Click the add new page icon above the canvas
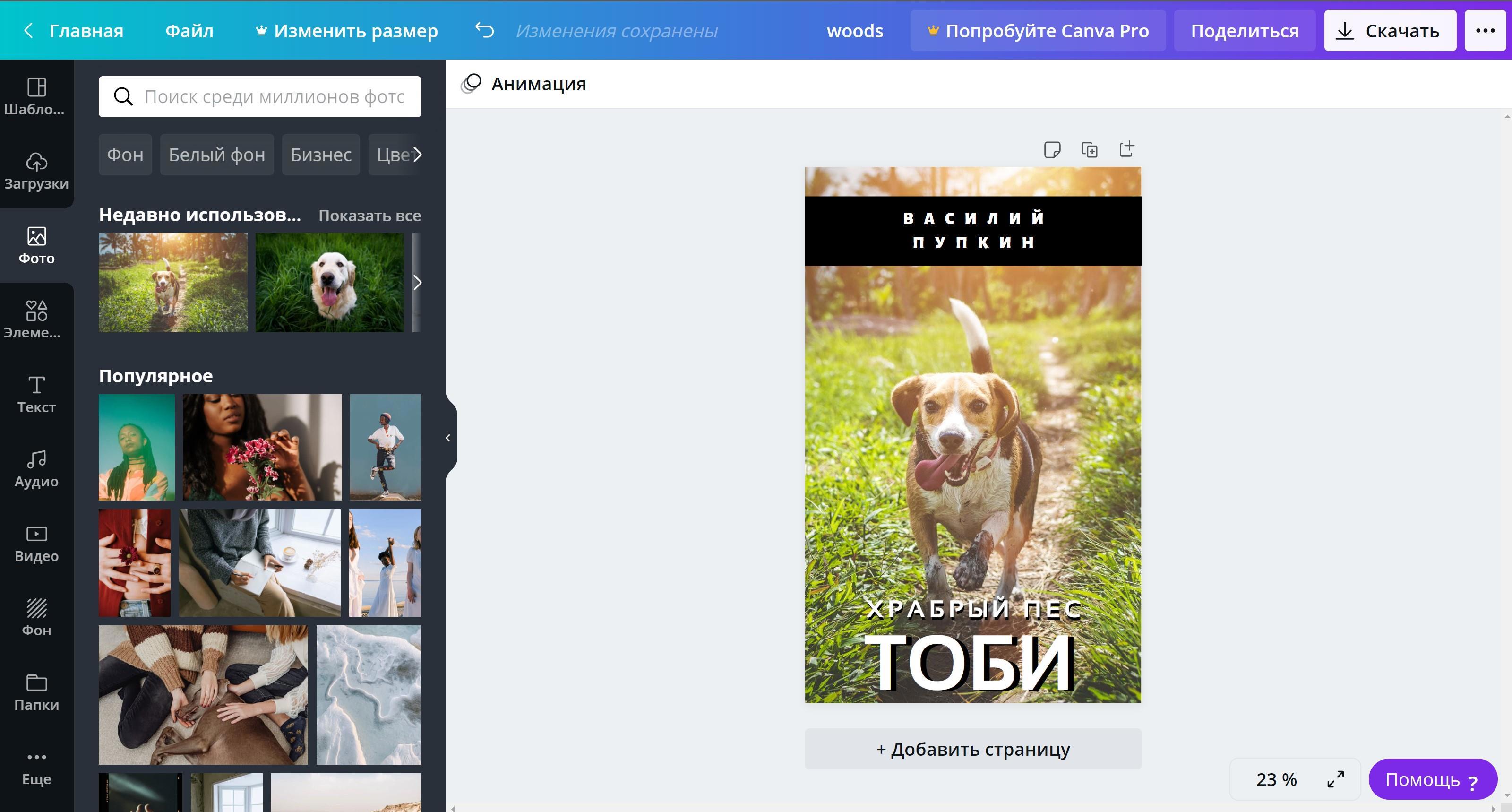Image resolution: width=1512 pixels, height=812 pixels. [1126, 149]
